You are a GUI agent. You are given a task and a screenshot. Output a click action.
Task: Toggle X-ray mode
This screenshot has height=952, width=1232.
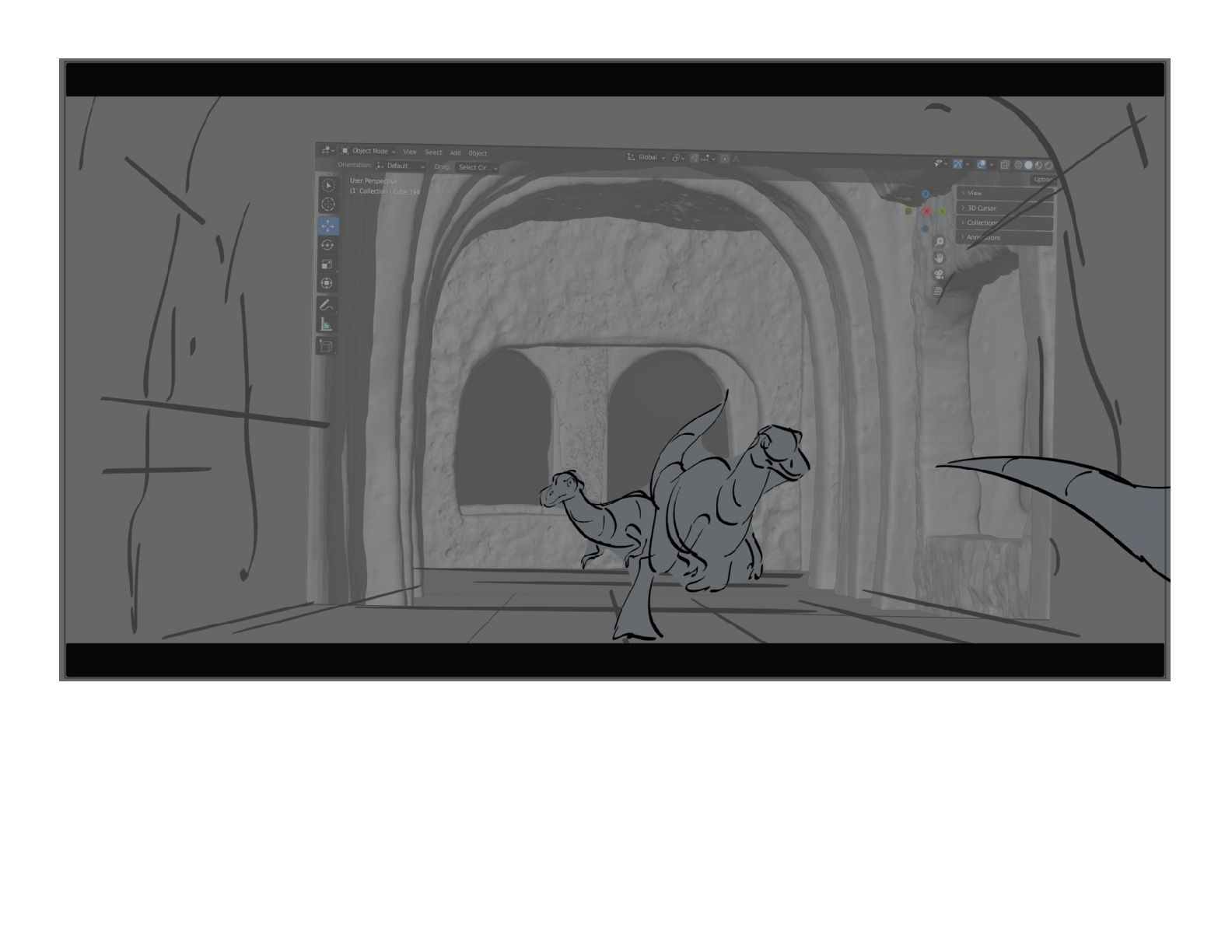pyautogui.click(x=1005, y=165)
